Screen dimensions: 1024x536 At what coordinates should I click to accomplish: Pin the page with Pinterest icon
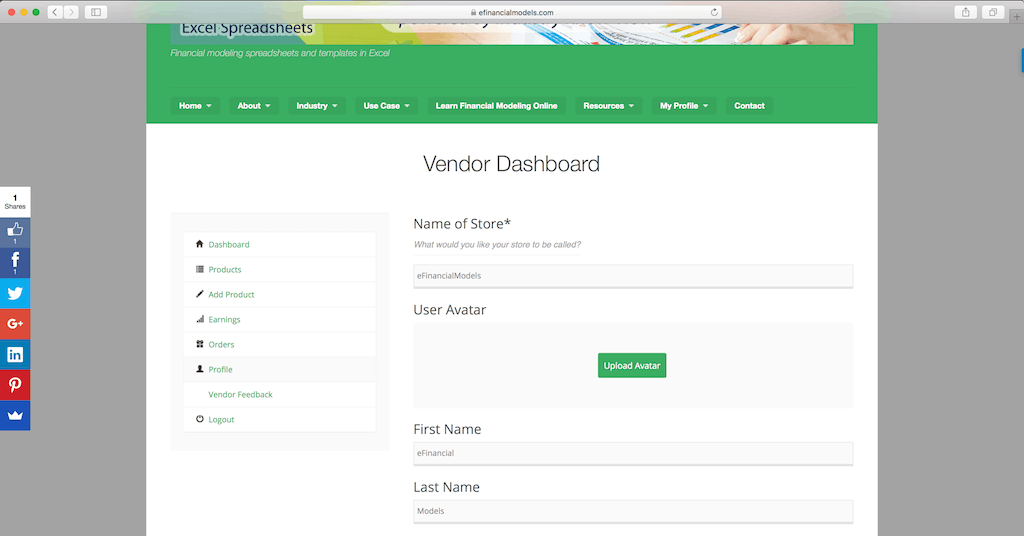[x=15, y=385]
